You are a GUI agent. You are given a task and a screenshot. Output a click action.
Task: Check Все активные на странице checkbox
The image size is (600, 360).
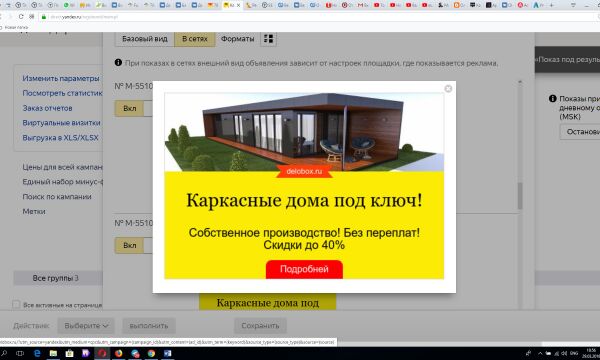[x=16, y=305]
